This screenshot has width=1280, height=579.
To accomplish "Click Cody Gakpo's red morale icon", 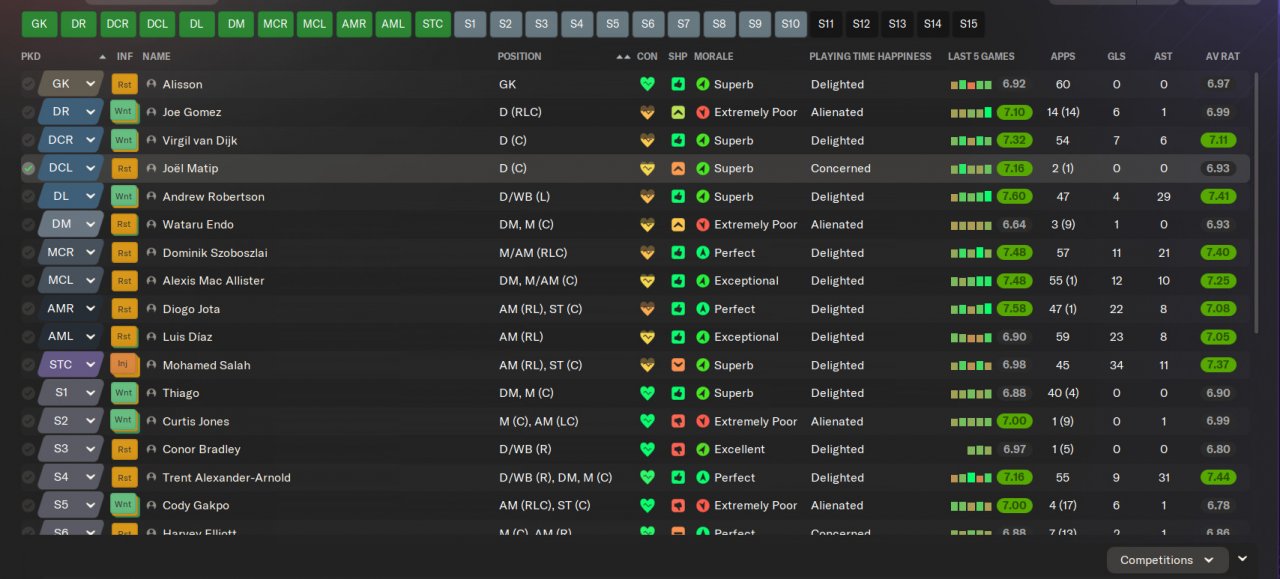I will (703, 505).
